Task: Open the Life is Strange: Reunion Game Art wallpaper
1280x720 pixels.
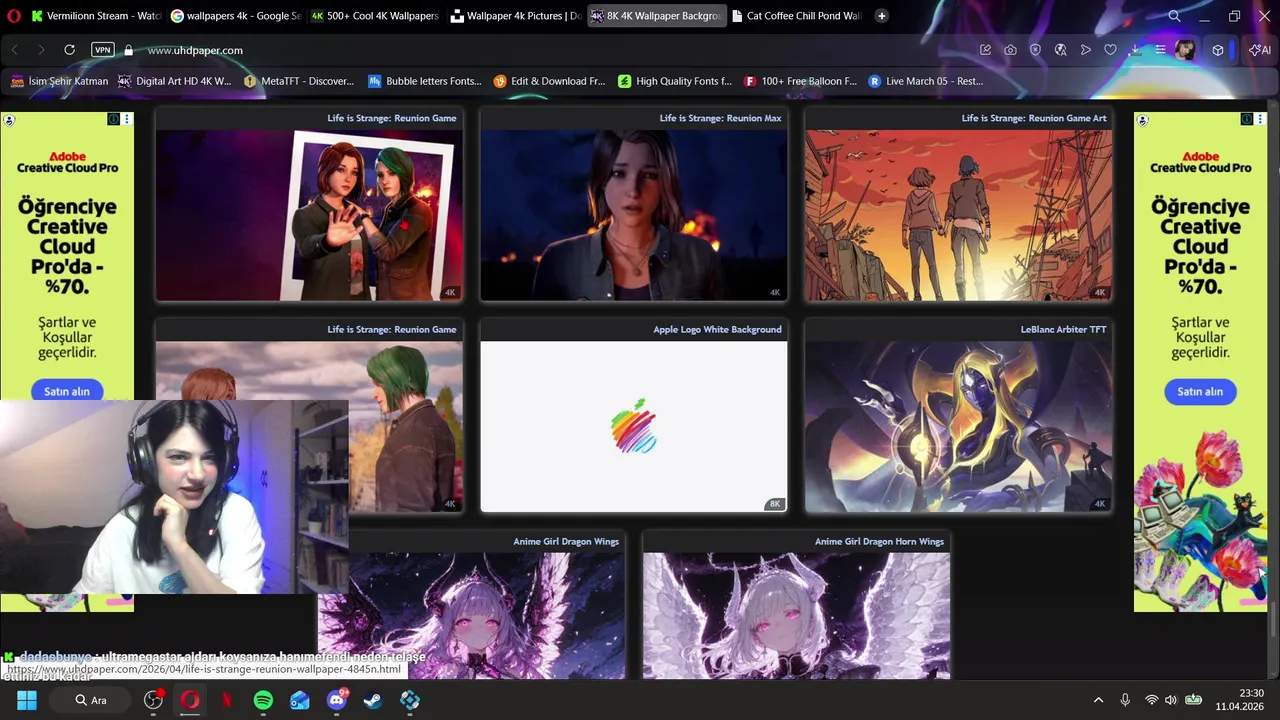Action: tap(958, 215)
